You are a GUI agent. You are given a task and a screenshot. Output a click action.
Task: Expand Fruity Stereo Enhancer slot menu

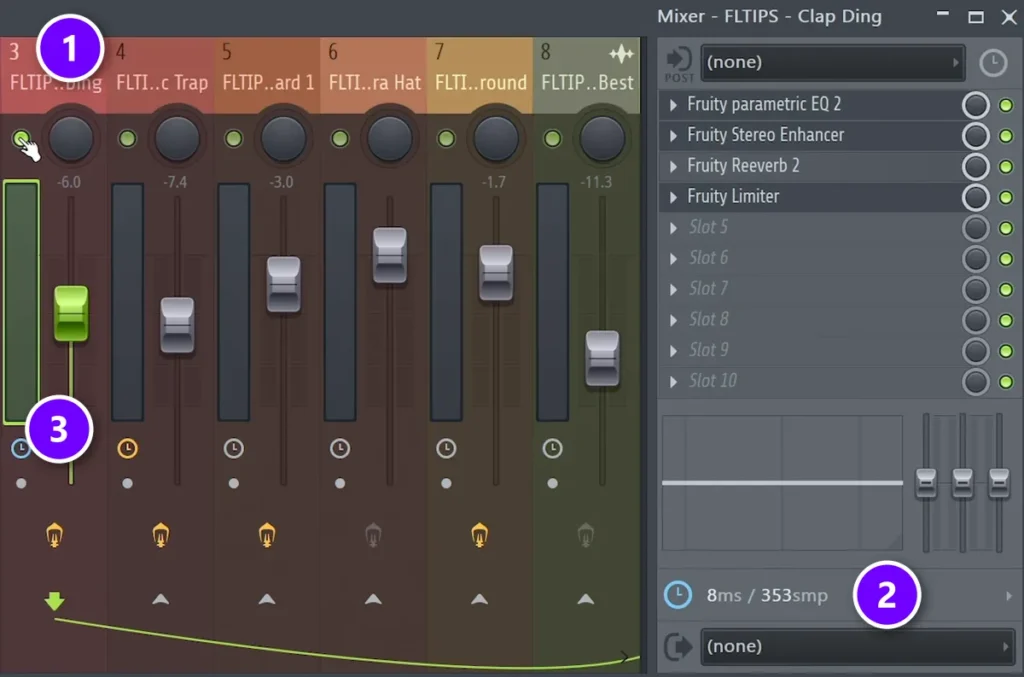673,135
